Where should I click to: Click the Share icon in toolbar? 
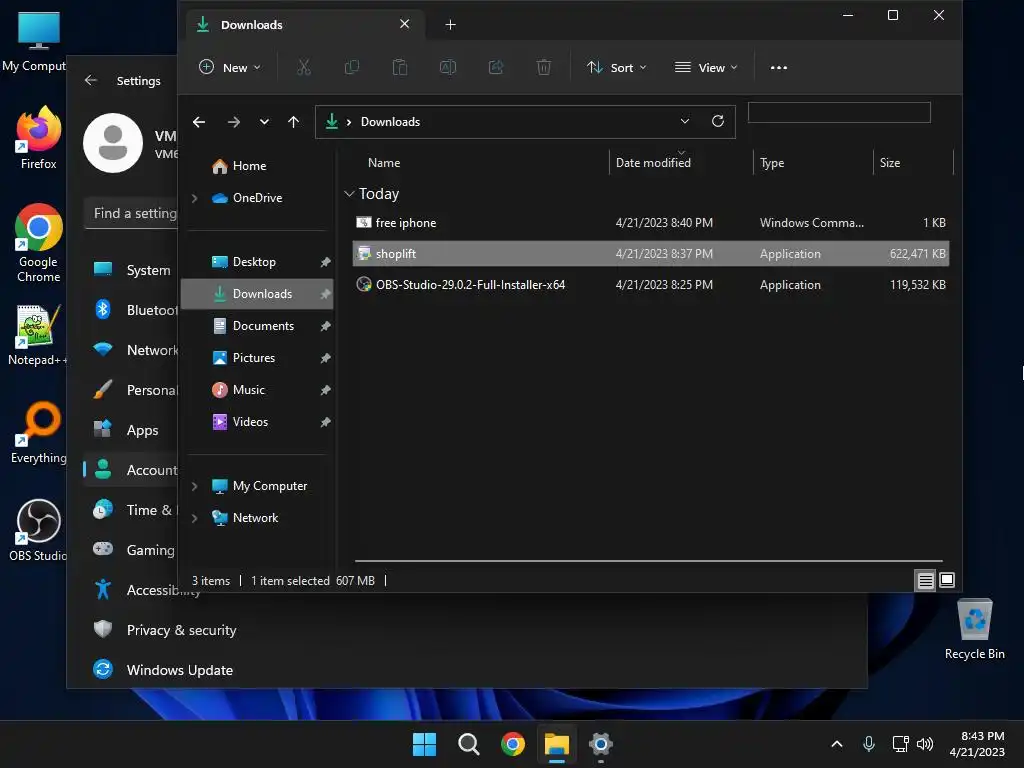click(496, 67)
